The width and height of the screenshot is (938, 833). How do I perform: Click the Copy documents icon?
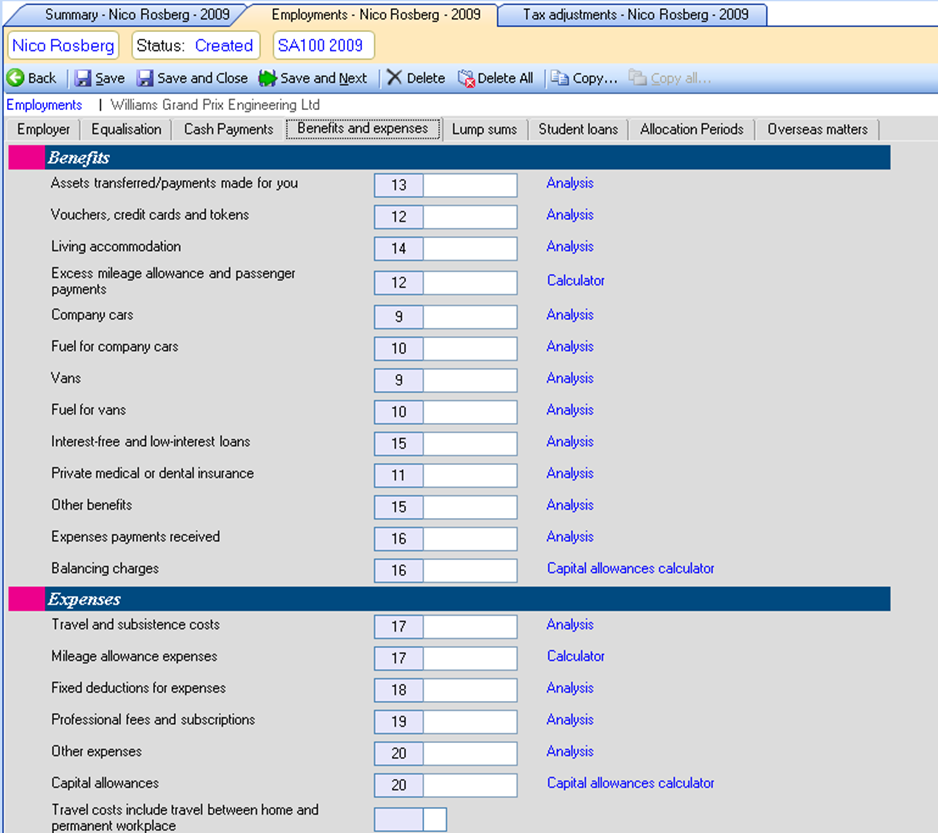click(x=559, y=78)
